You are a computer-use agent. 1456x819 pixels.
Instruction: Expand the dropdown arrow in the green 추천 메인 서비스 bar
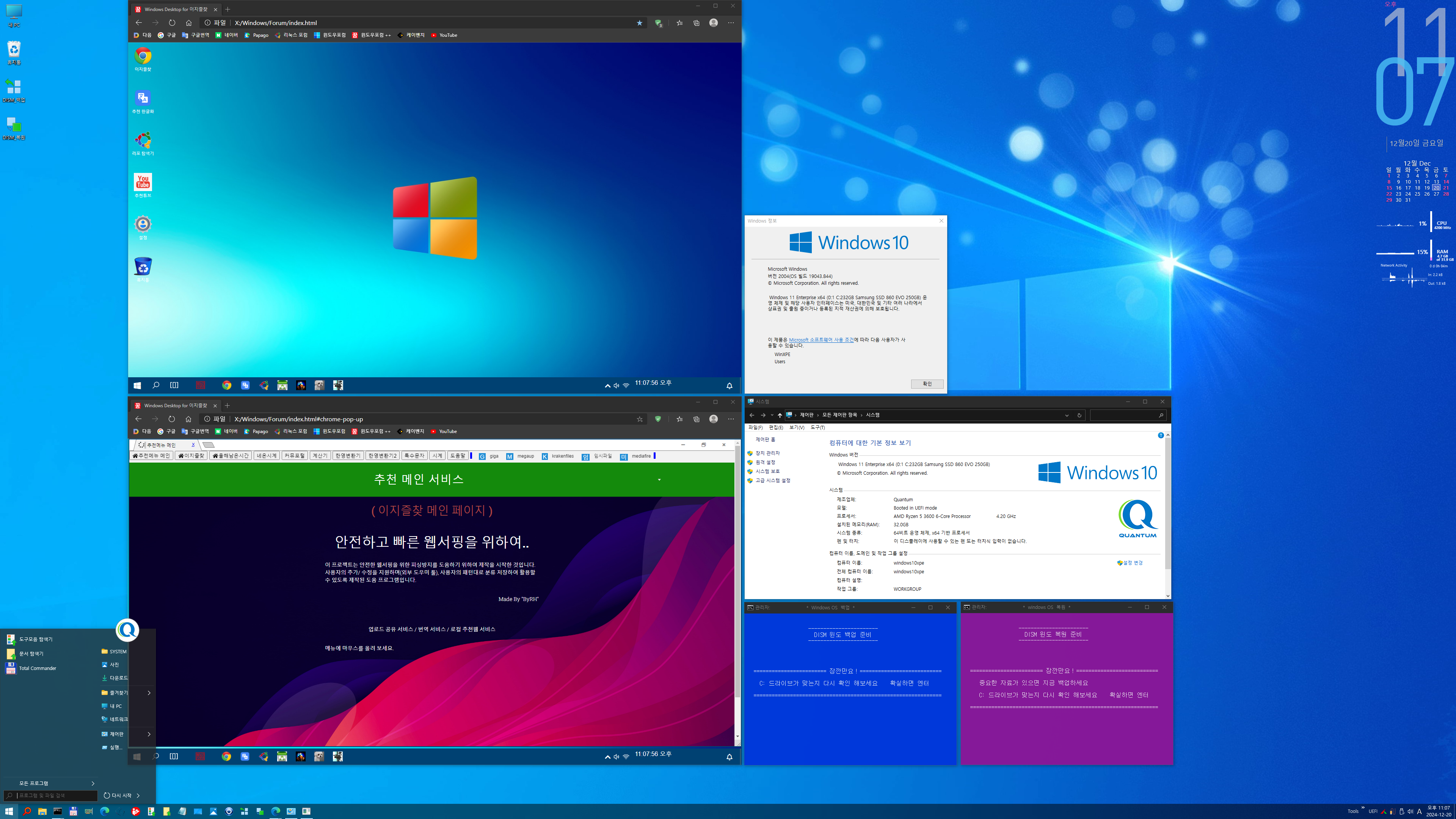point(659,480)
